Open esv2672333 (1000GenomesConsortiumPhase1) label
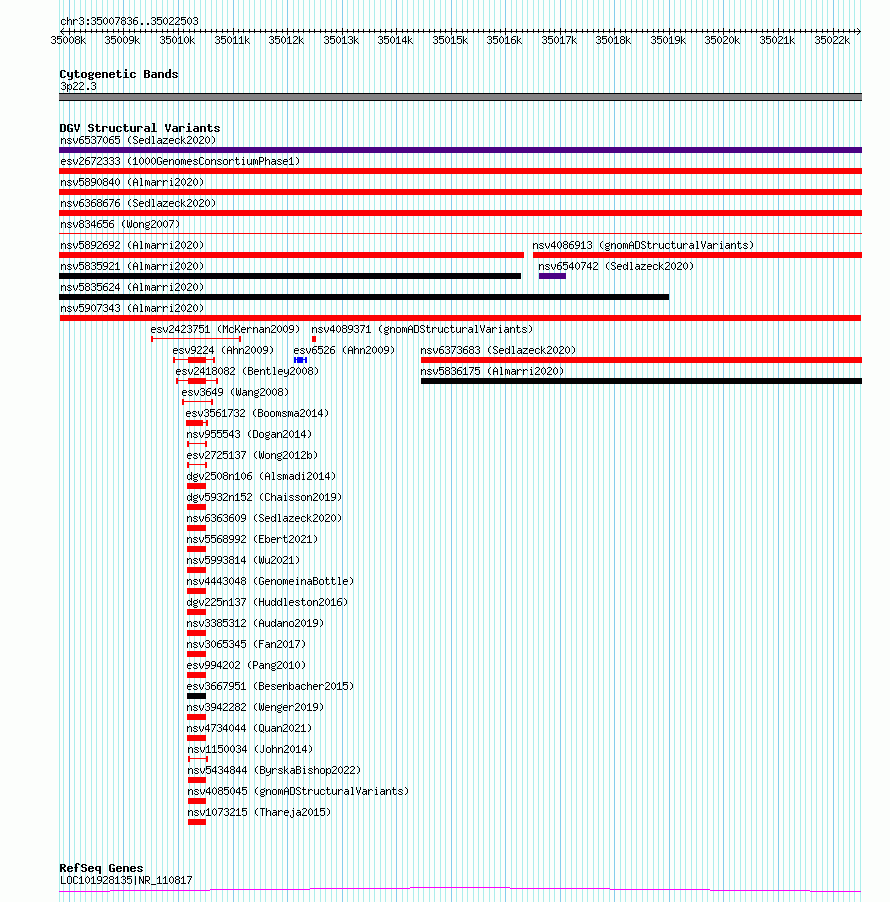 [x=180, y=162]
